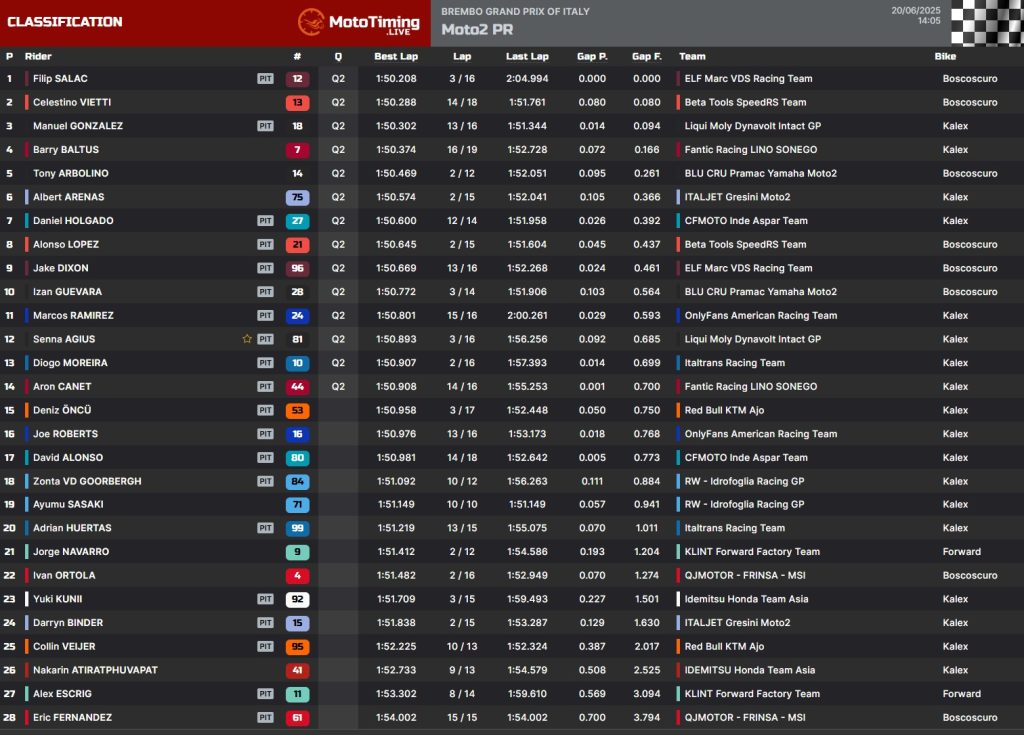Select rider name Adrian HUERTAS
The width and height of the screenshot is (1024, 735).
pyautogui.click(x=72, y=528)
